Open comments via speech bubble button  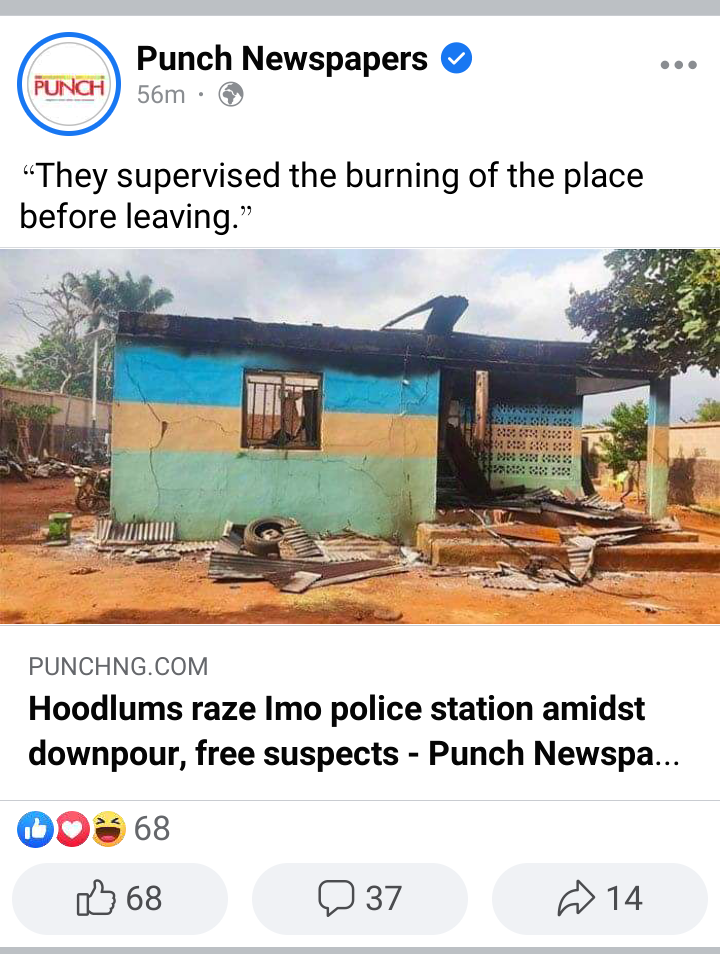[x=360, y=898]
